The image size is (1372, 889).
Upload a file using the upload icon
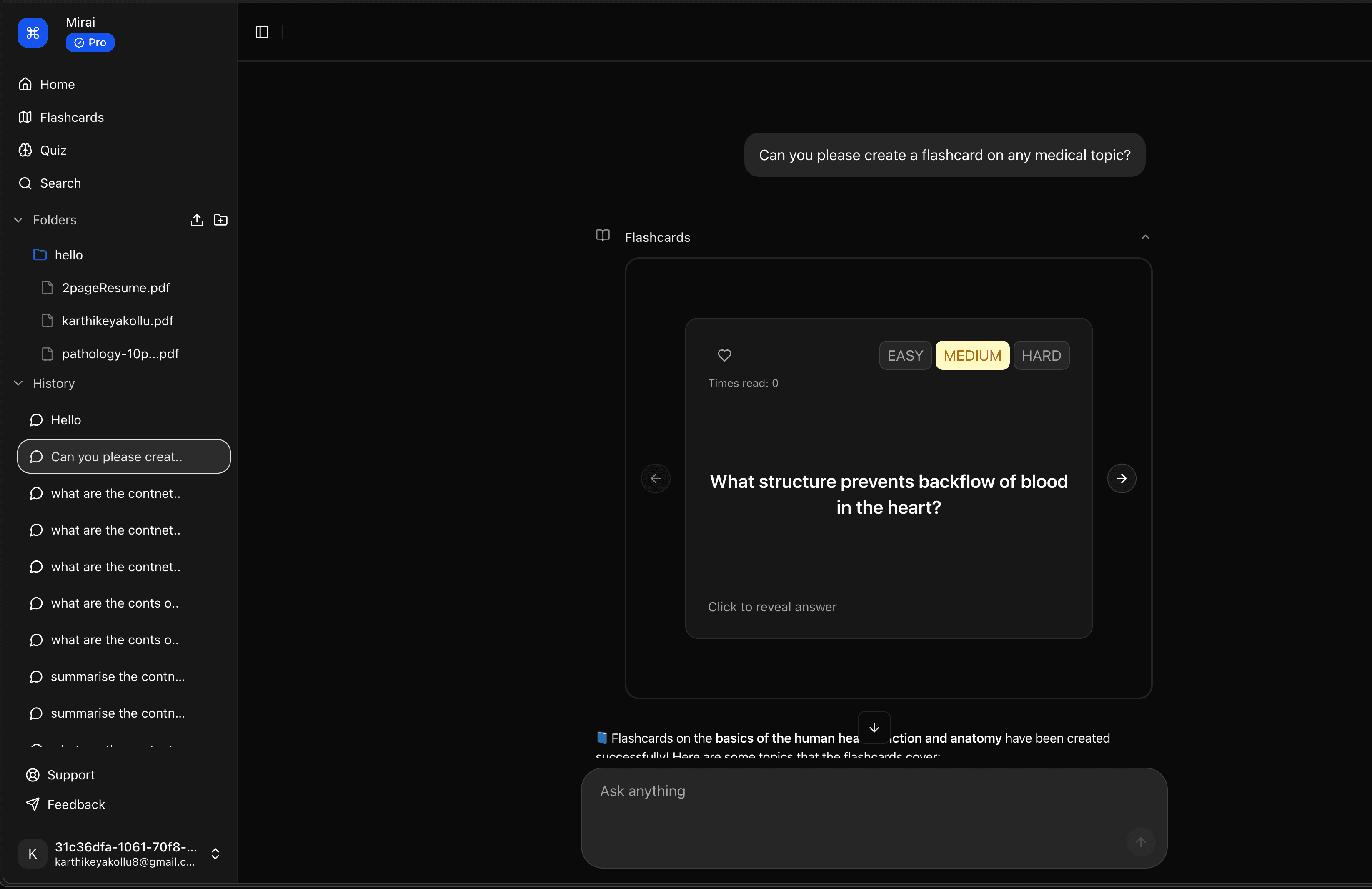[197, 220]
